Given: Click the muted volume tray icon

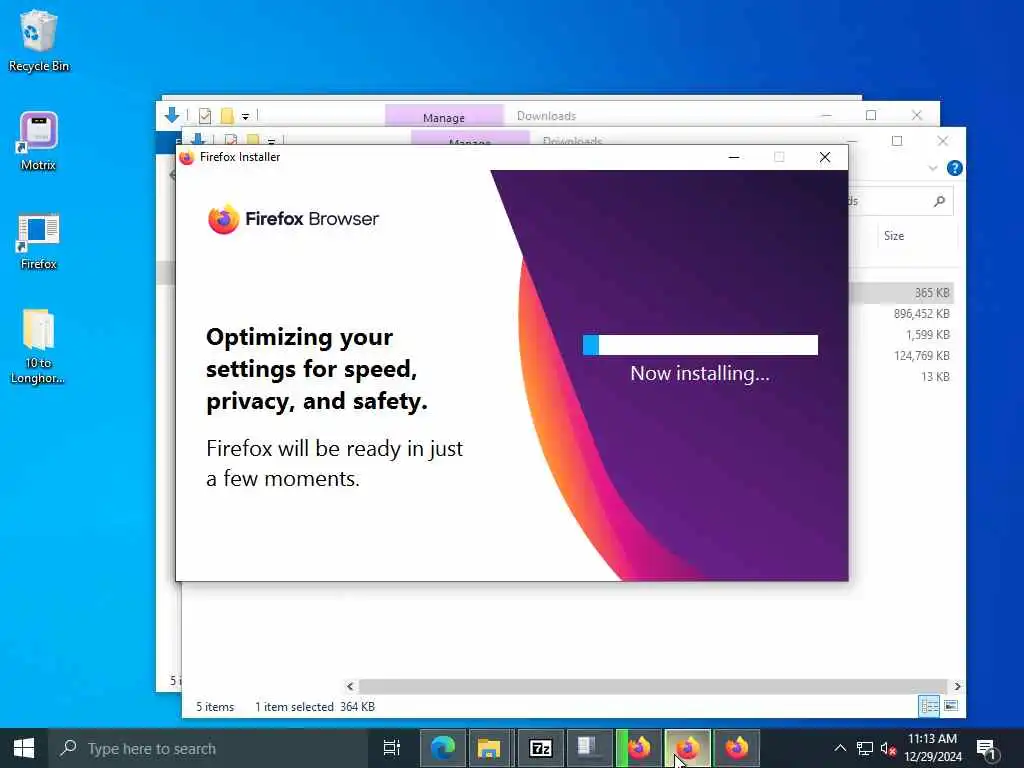Looking at the screenshot, I should click(888, 748).
